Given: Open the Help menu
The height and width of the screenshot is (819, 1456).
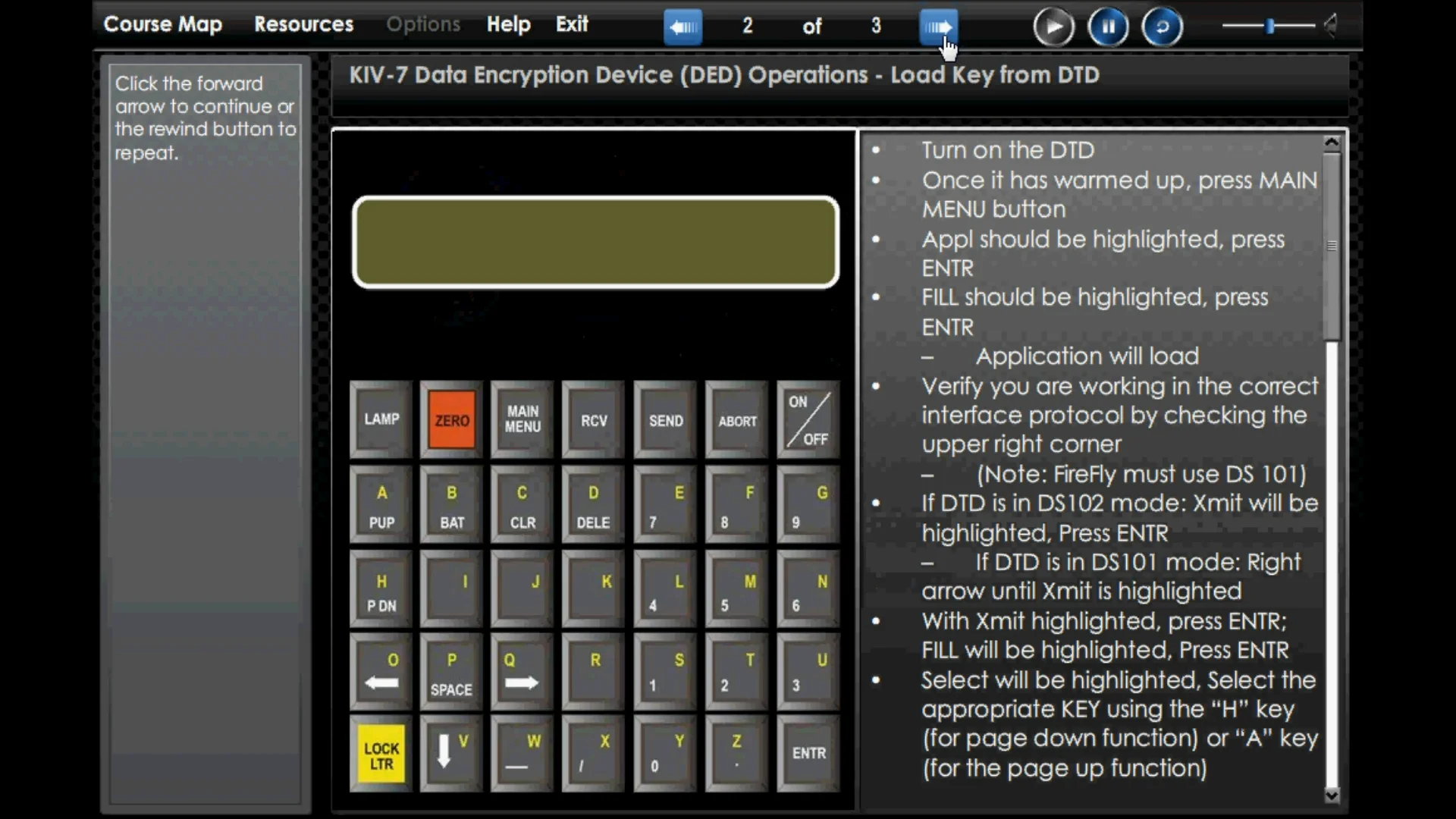Looking at the screenshot, I should click(507, 24).
